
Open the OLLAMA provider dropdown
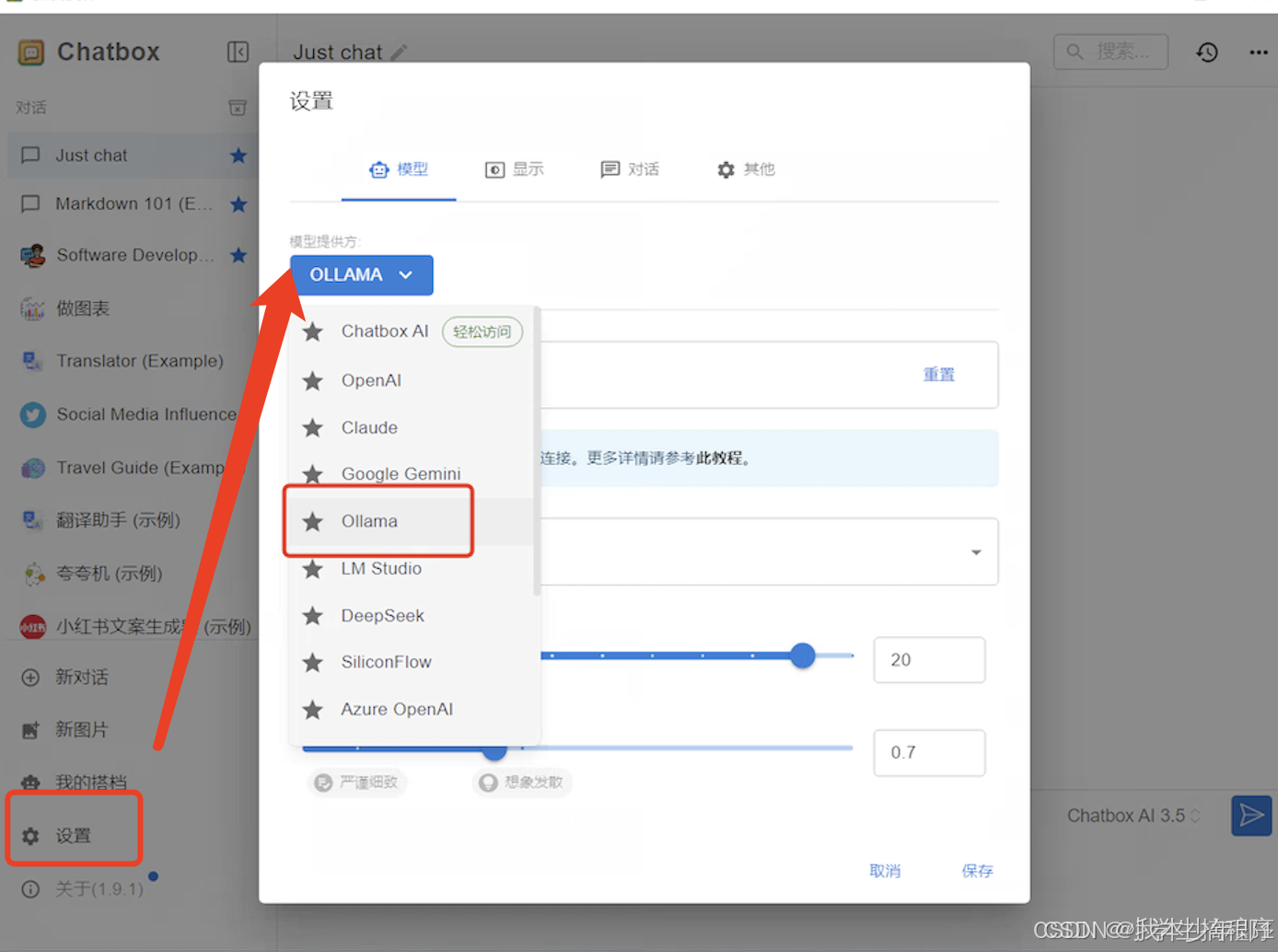click(x=361, y=275)
